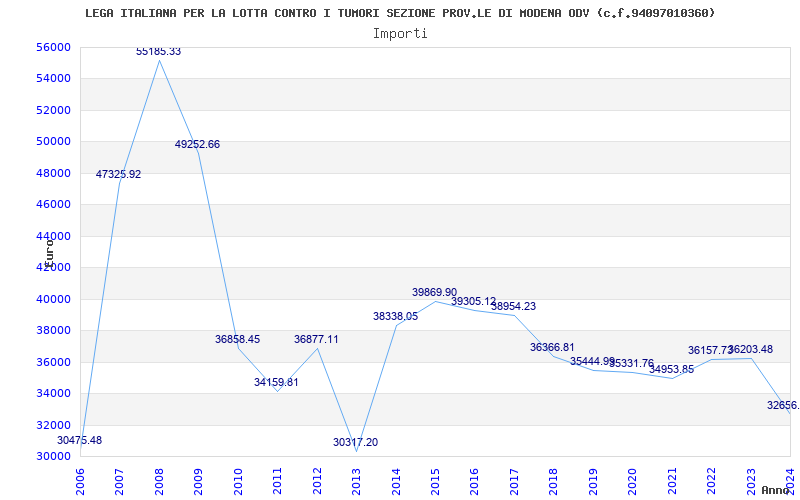Click the 2016 label on the year axis
This screenshot has width=800, height=500.
(x=474, y=482)
